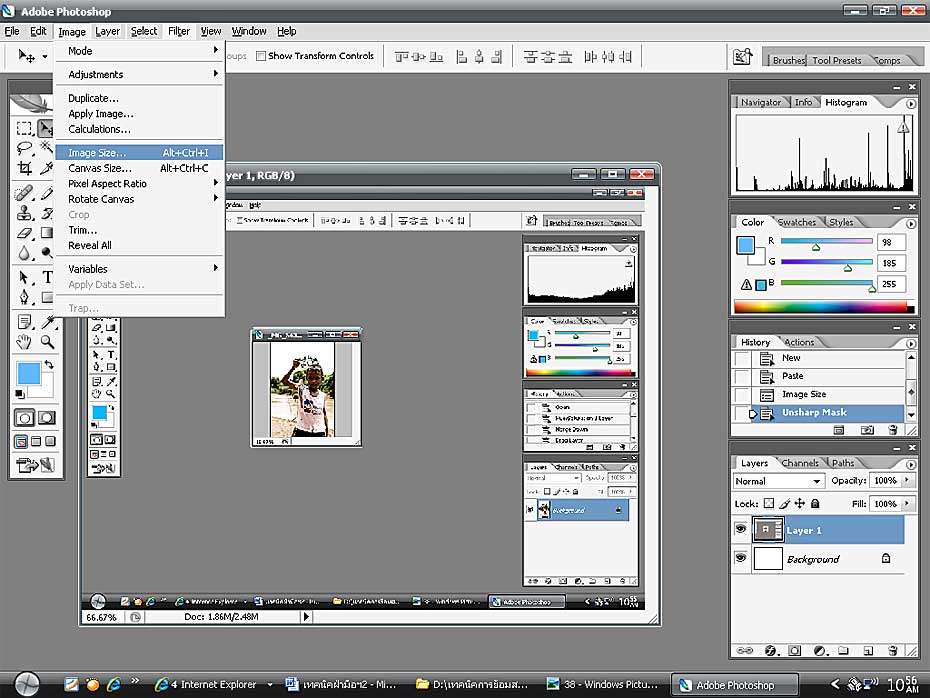Select the Healing Brush tool
The image size is (930, 698).
(24, 193)
